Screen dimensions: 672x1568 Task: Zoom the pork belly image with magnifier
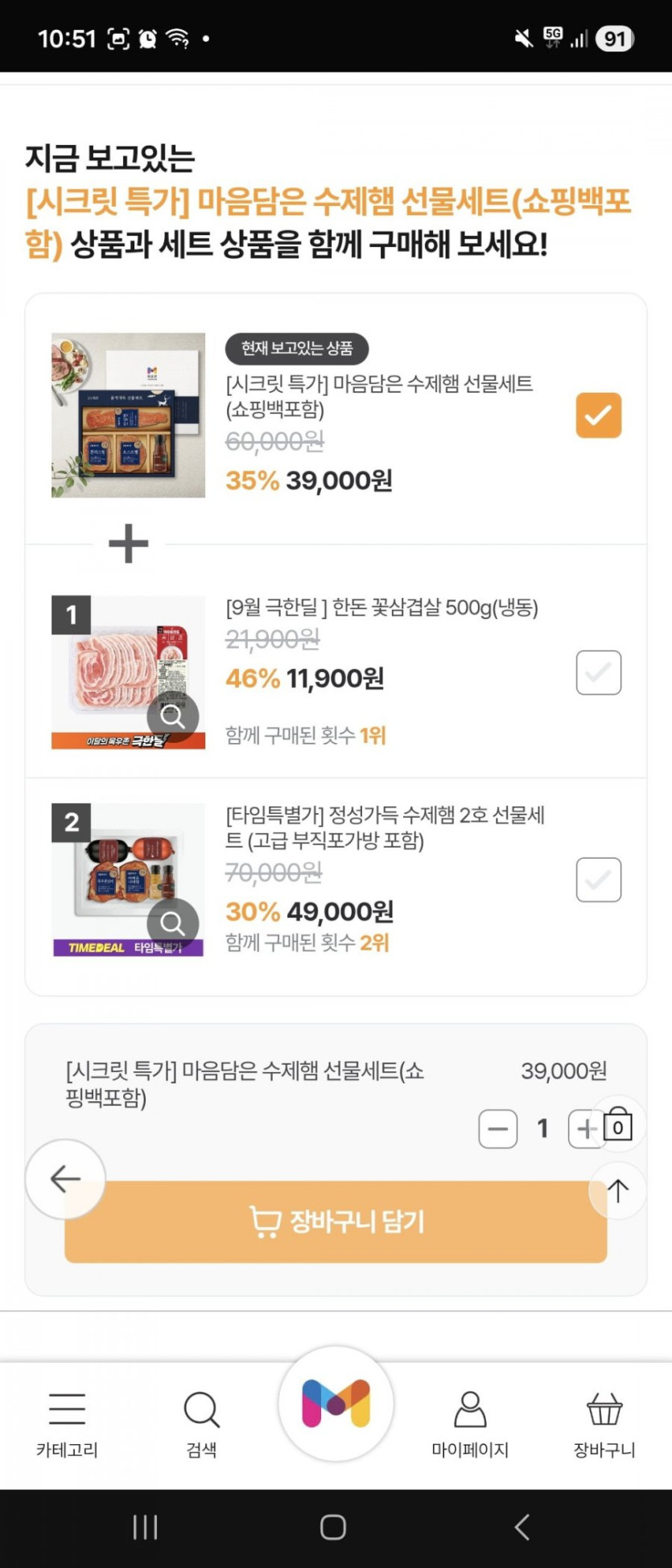click(x=172, y=716)
